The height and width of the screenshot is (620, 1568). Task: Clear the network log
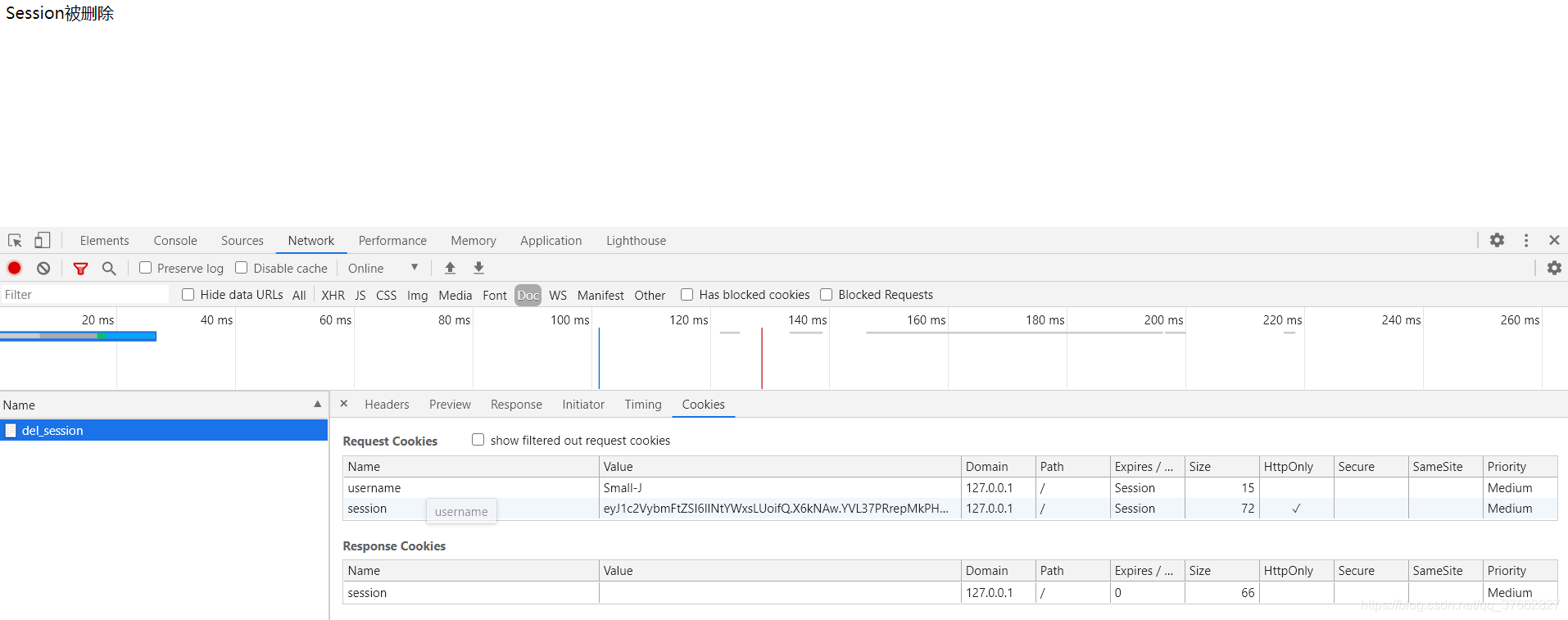click(x=43, y=268)
